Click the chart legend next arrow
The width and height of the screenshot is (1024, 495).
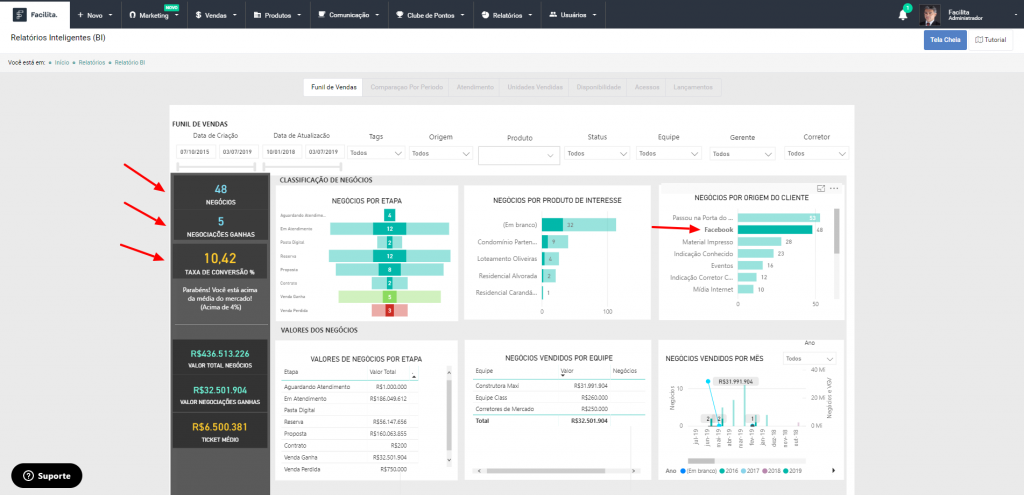point(833,470)
